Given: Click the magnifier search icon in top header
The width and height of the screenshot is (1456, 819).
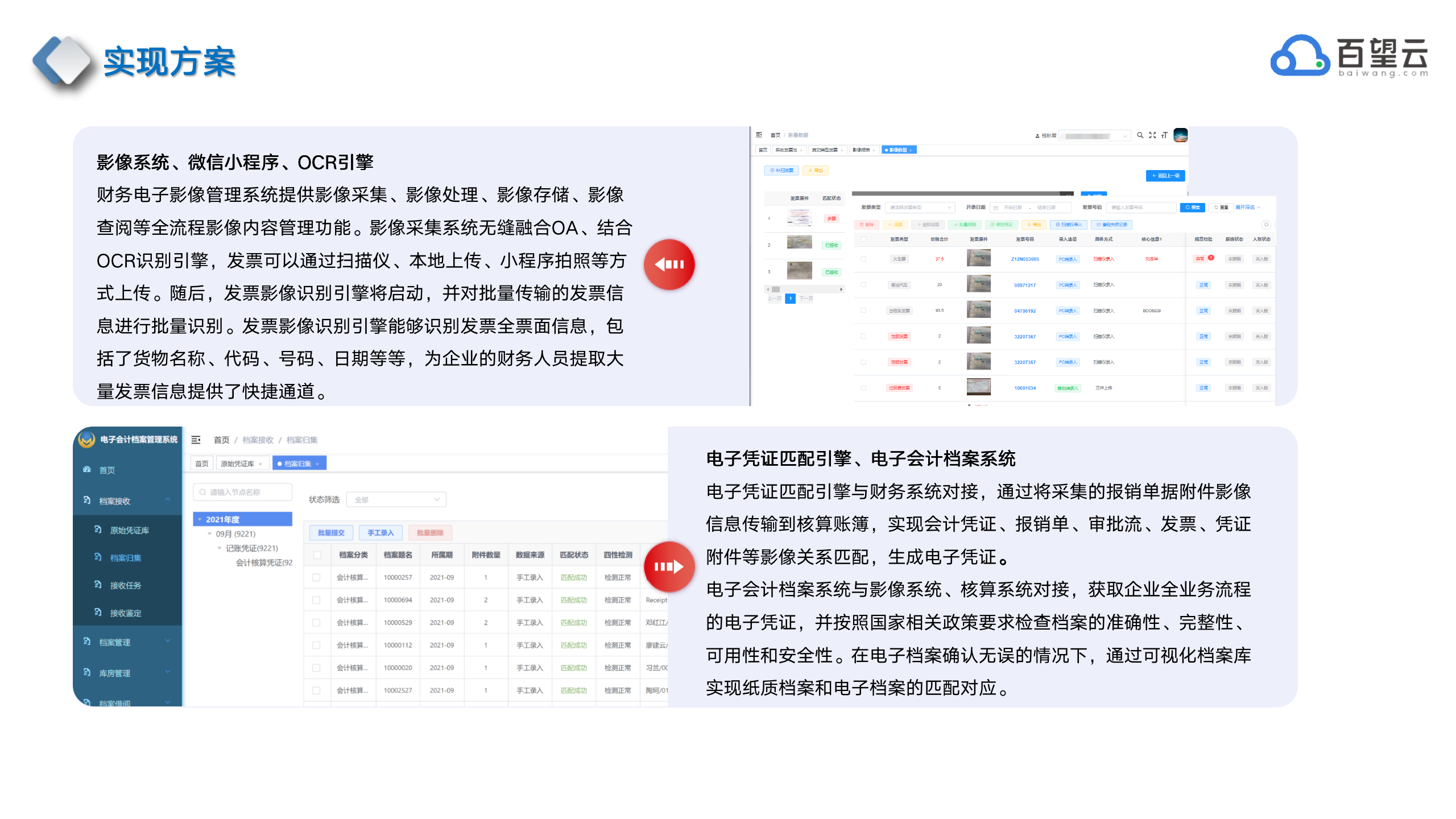Looking at the screenshot, I should click(x=1140, y=135).
